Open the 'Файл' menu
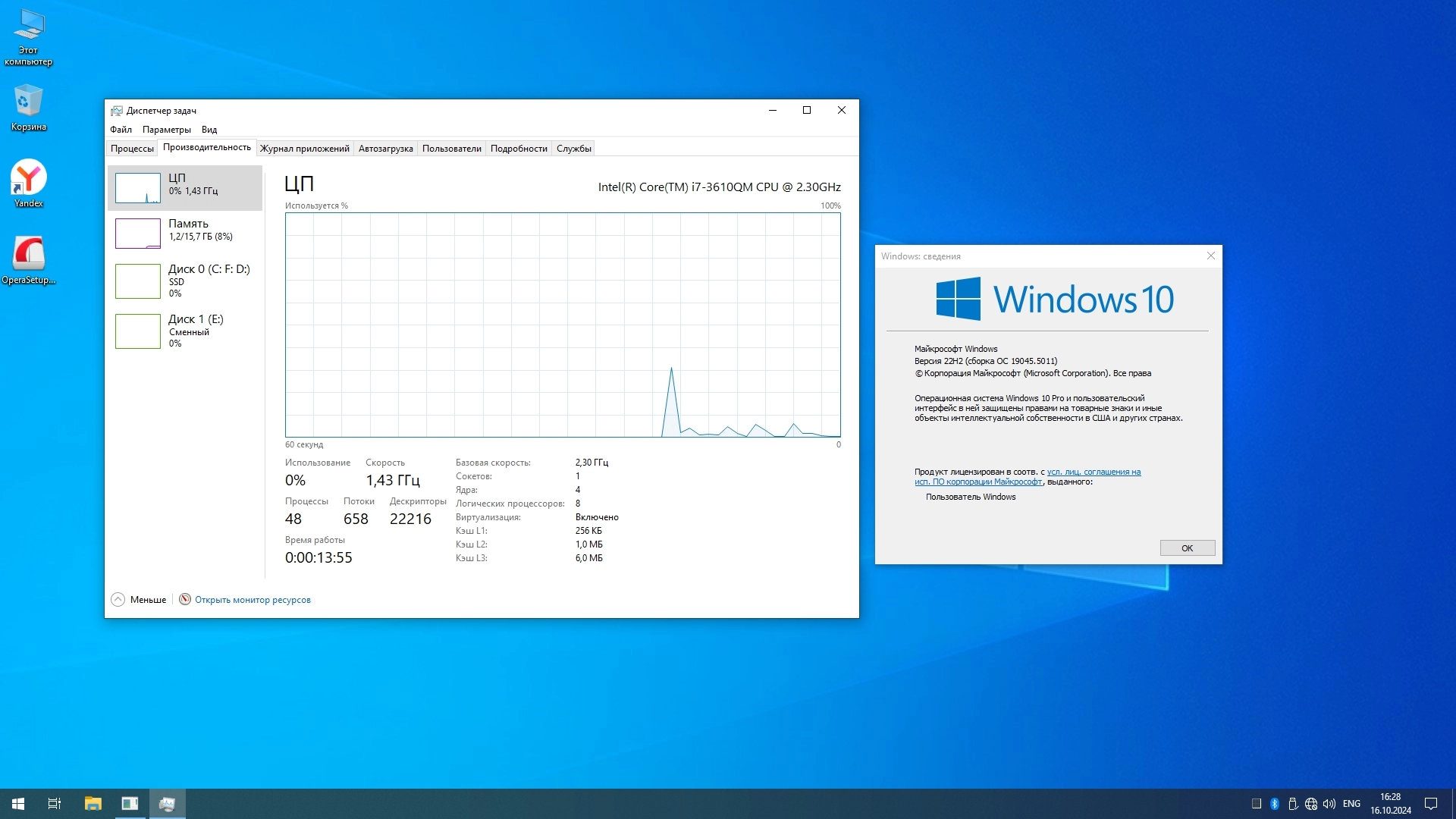 [x=121, y=130]
